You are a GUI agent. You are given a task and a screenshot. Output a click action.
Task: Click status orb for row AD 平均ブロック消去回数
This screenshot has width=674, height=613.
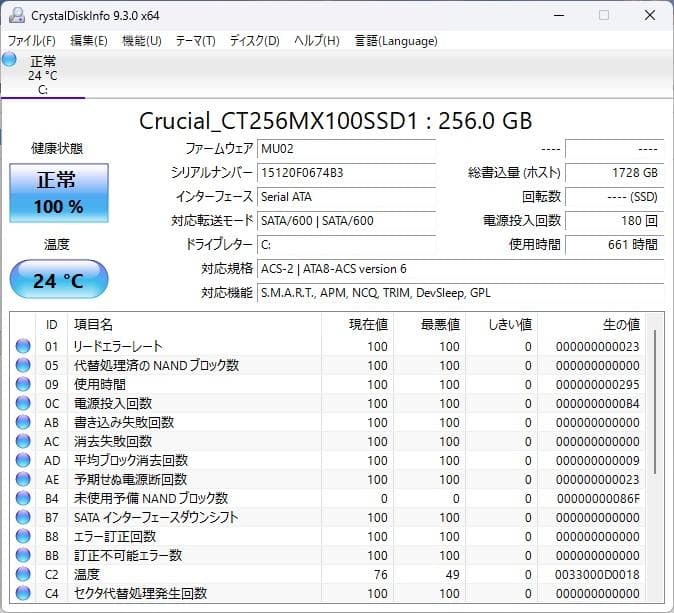[23, 460]
